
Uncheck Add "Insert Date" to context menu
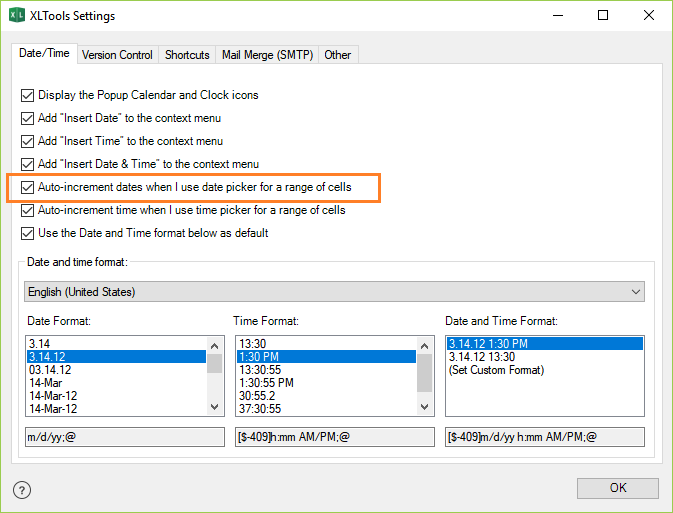pos(27,118)
